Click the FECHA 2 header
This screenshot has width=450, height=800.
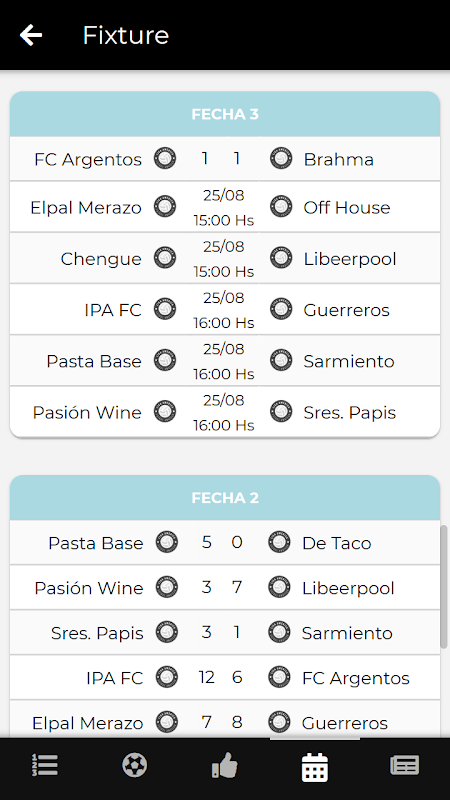tap(225, 497)
